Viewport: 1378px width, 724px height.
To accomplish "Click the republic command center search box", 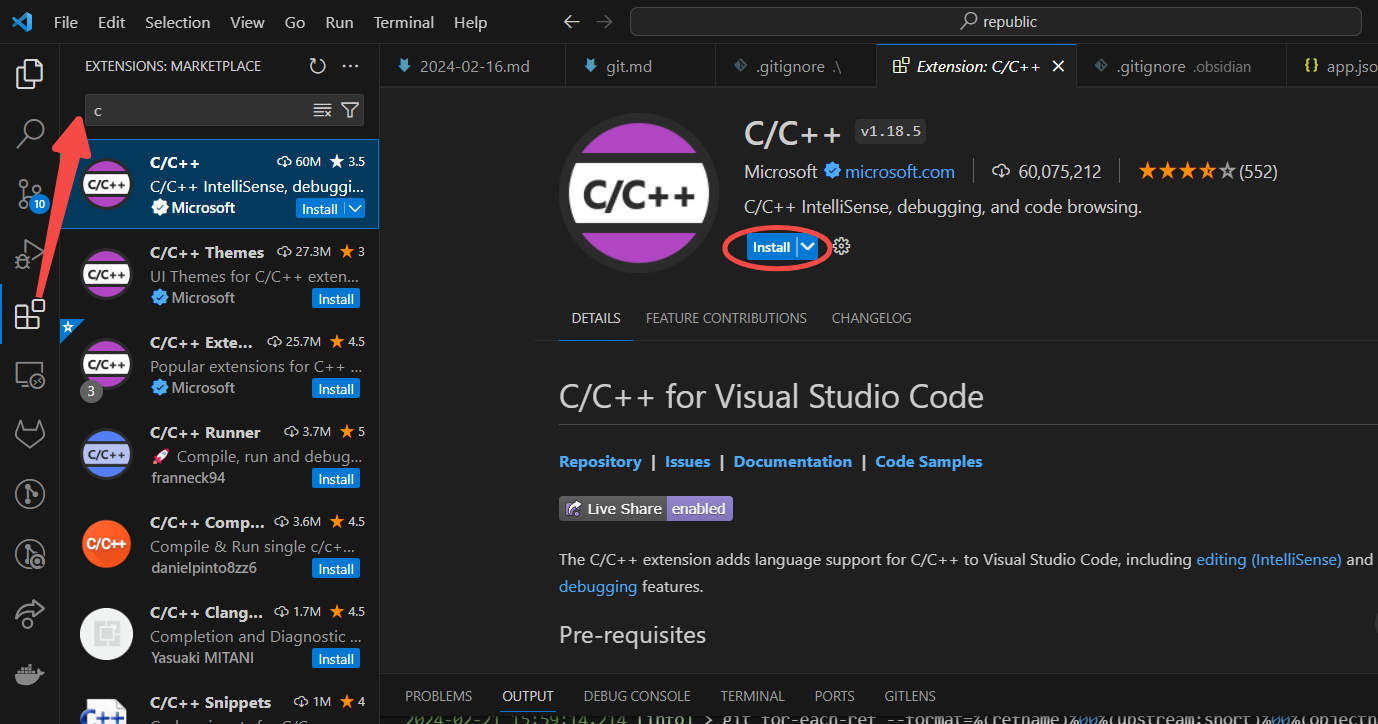I will pyautogui.click(x=996, y=21).
